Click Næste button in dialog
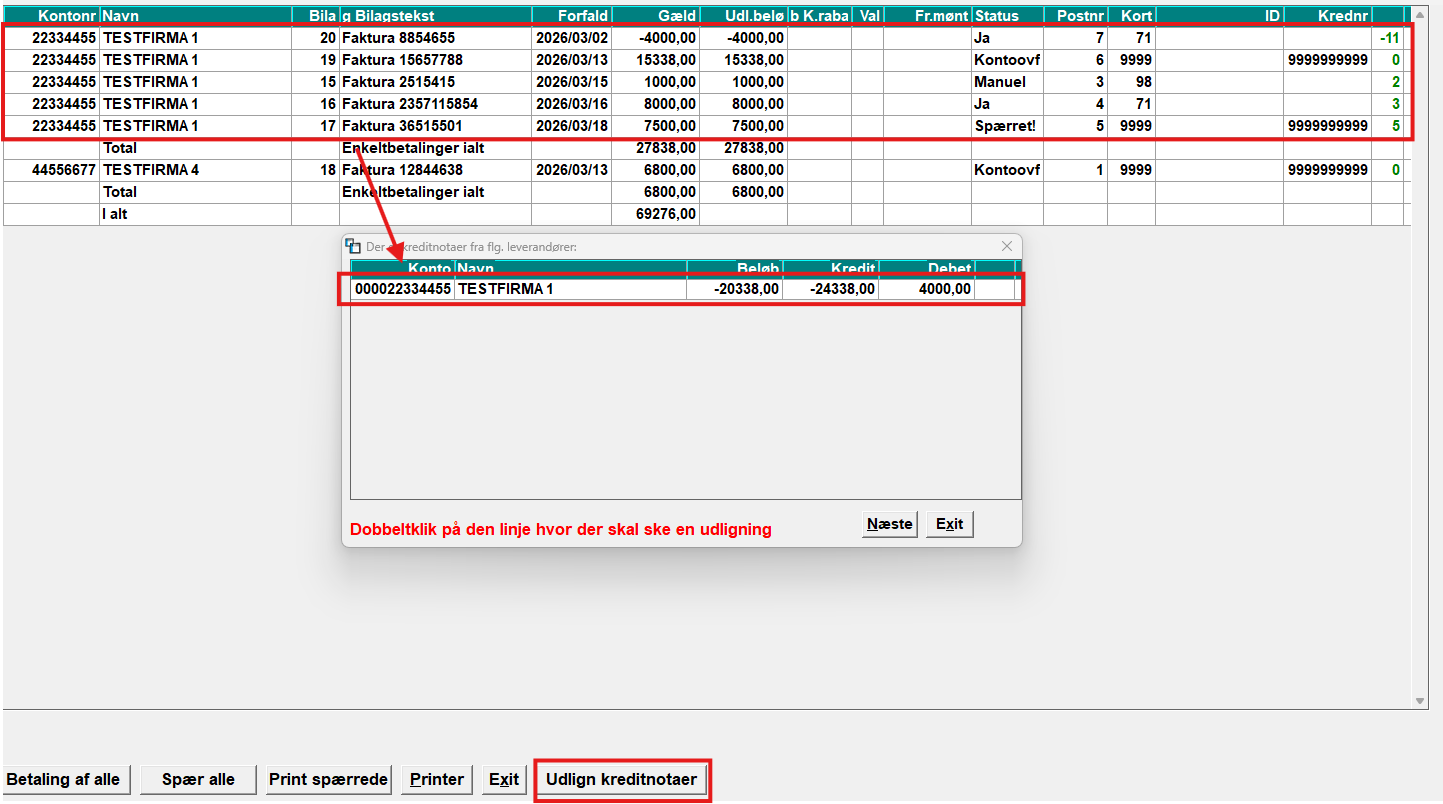1443x804 pixels. (x=889, y=524)
